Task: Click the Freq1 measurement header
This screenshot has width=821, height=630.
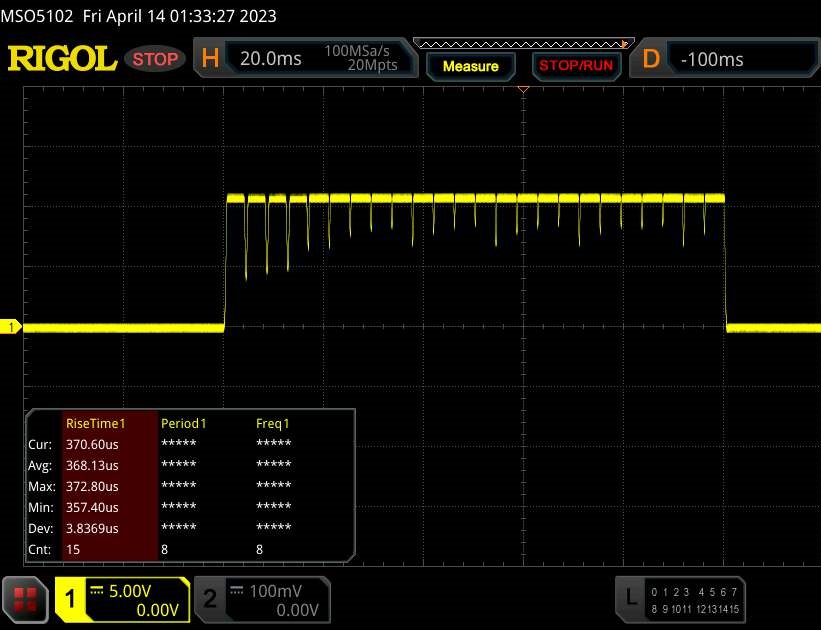Action: point(273,423)
